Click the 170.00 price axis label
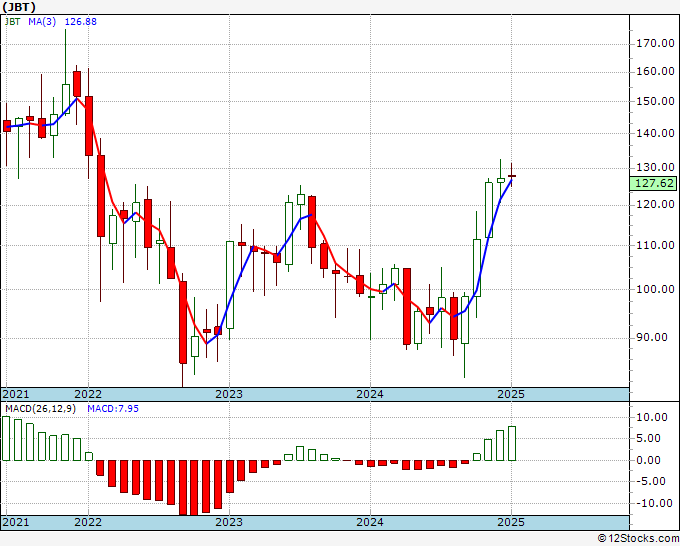 [655, 43]
